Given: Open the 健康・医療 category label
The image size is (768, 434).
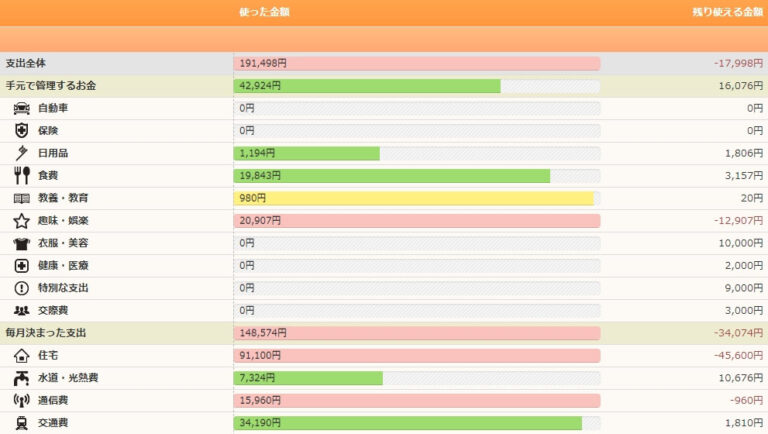Looking at the screenshot, I should (63, 266).
